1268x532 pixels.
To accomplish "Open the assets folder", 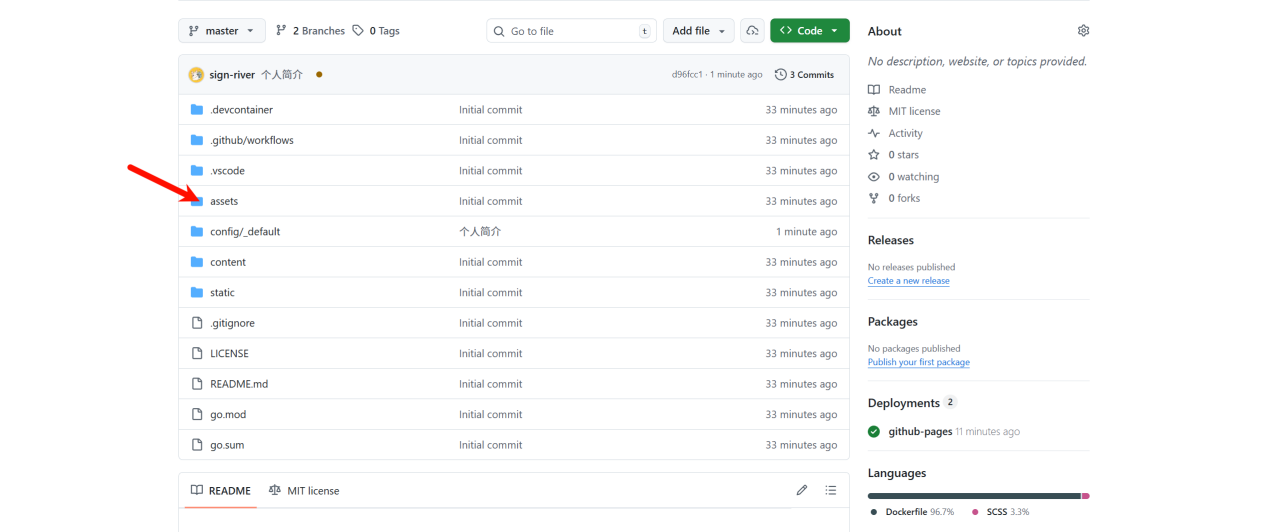I will (224, 201).
